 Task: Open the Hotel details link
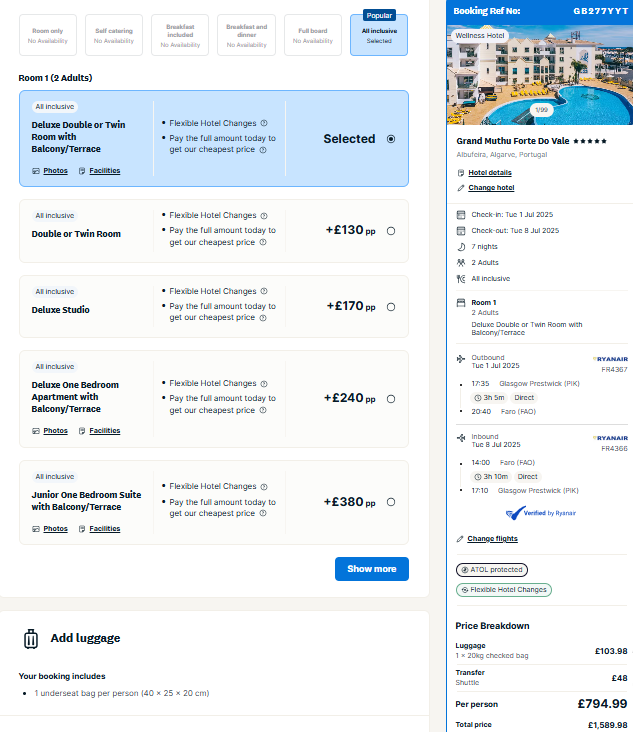click(x=490, y=173)
